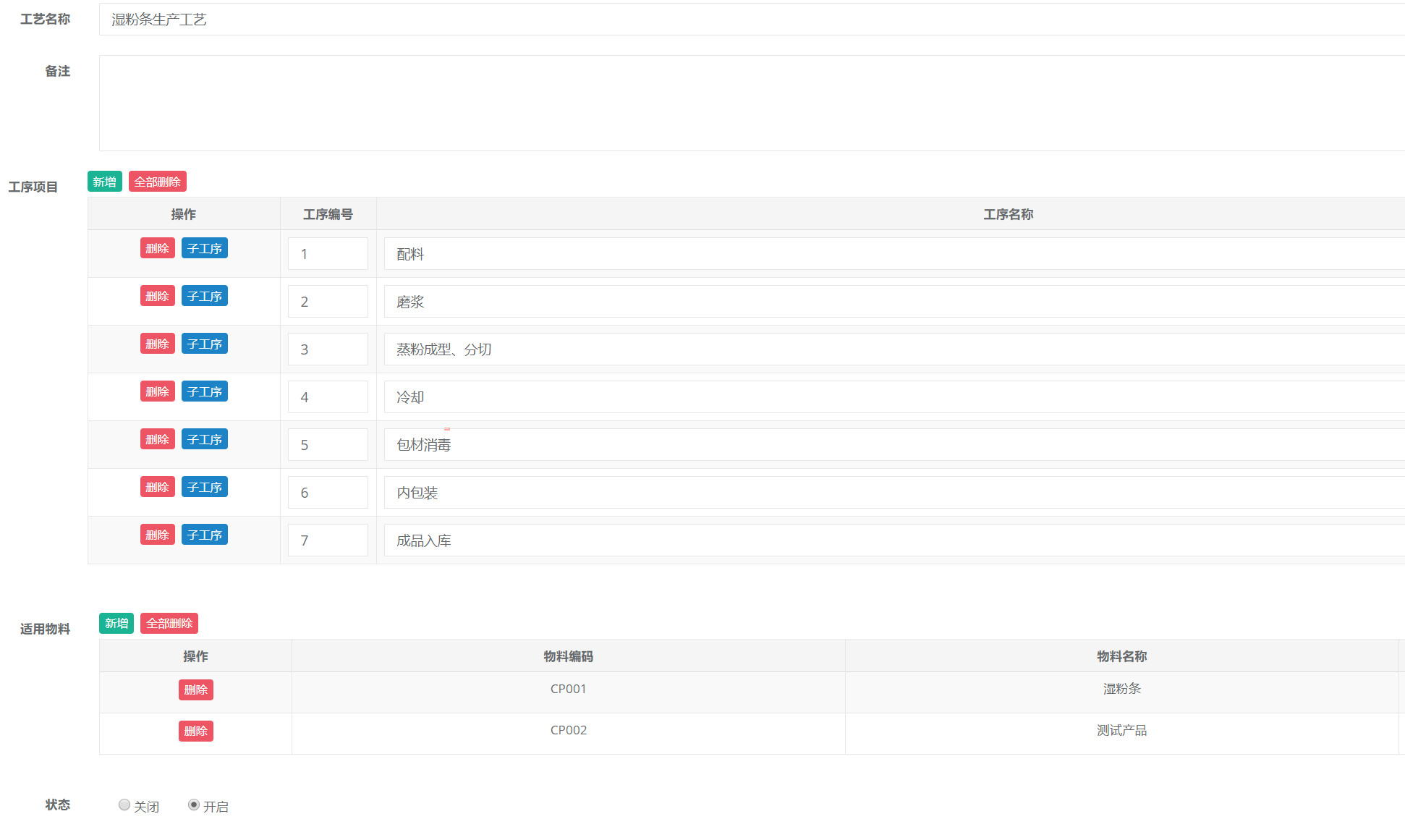The height and width of the screenshot is (840, 1405).
Task: Click 新增 button in 适用物料 section
Action: coord(116,623)
